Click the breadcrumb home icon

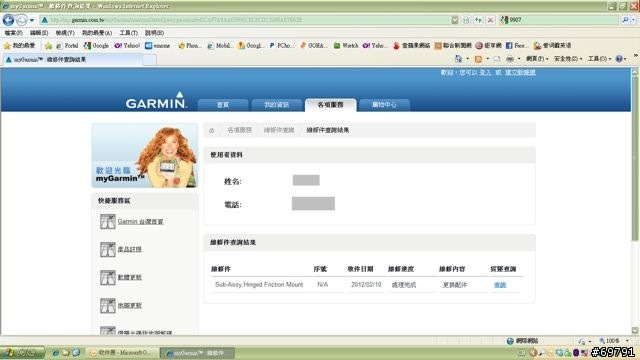tap(211, 130)
